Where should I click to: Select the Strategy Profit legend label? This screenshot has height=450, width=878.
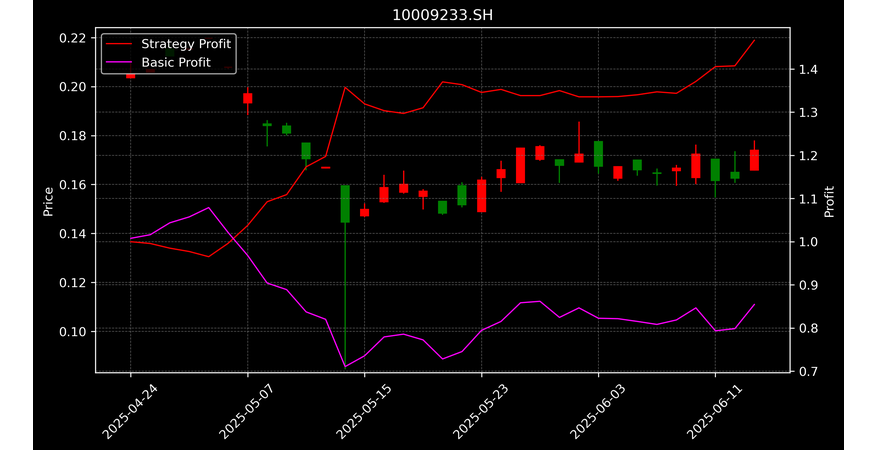point(186,44)
